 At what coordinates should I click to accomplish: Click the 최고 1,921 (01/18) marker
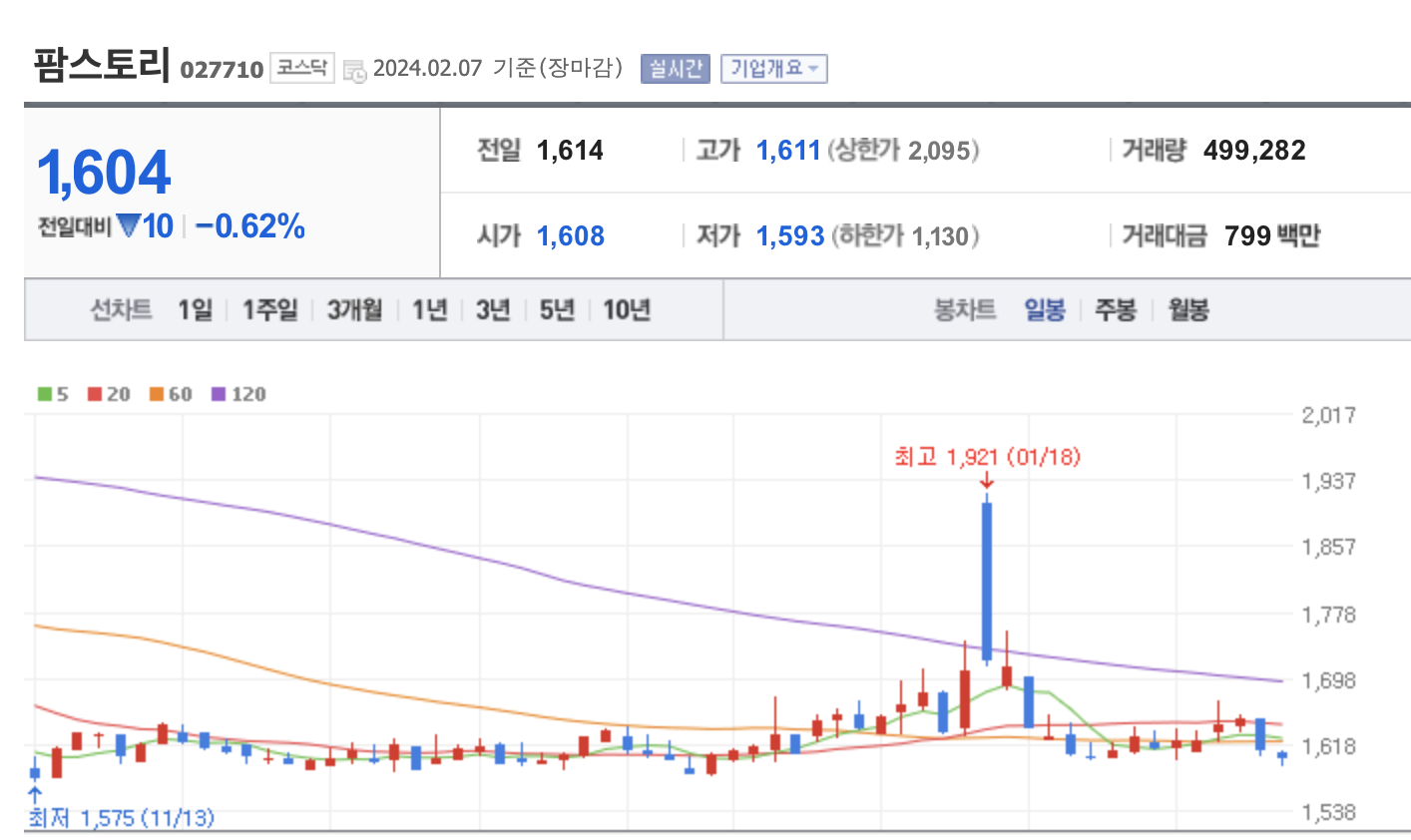click(987, 457)
